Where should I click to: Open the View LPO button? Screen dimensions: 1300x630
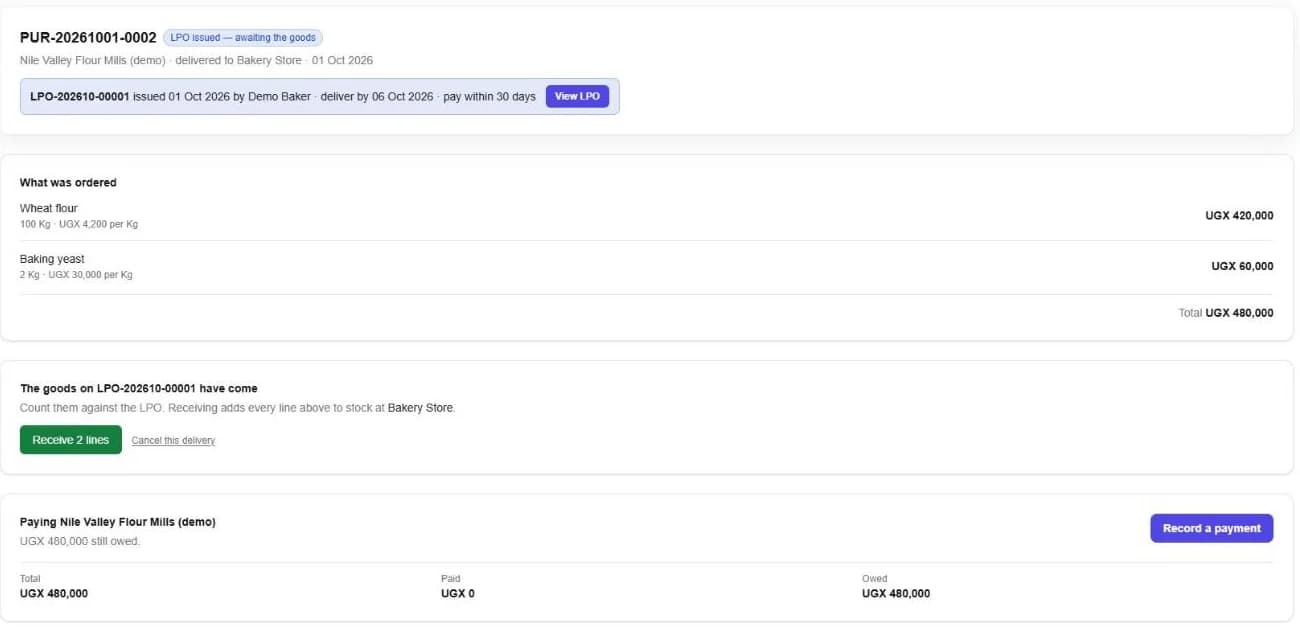pos(577,96)
